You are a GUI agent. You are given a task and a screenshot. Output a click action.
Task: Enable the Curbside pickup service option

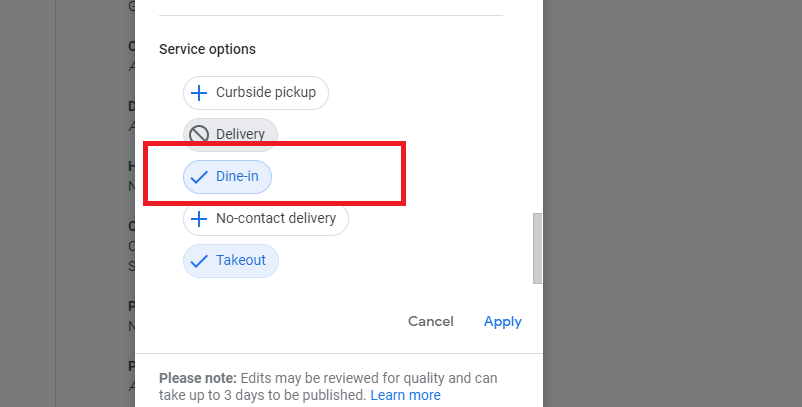pyautogui.click(x=256, y=93)
